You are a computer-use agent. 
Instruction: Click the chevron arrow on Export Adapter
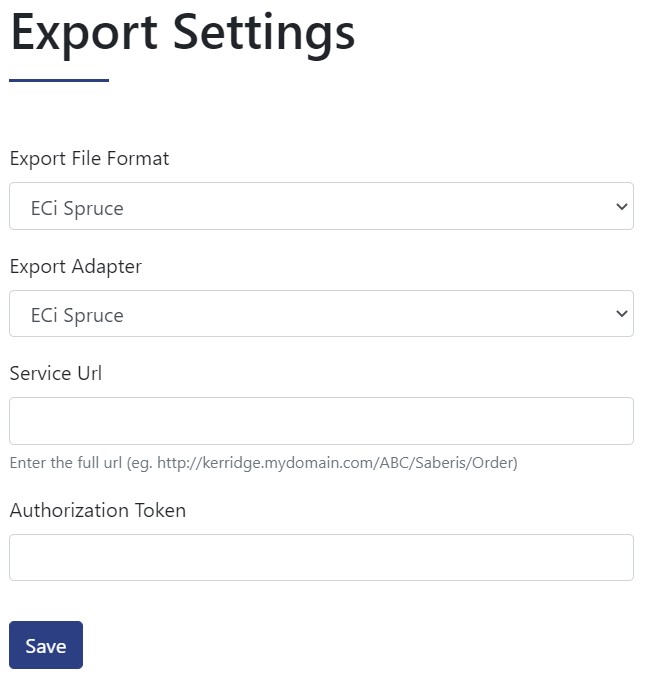coord(621,314)
